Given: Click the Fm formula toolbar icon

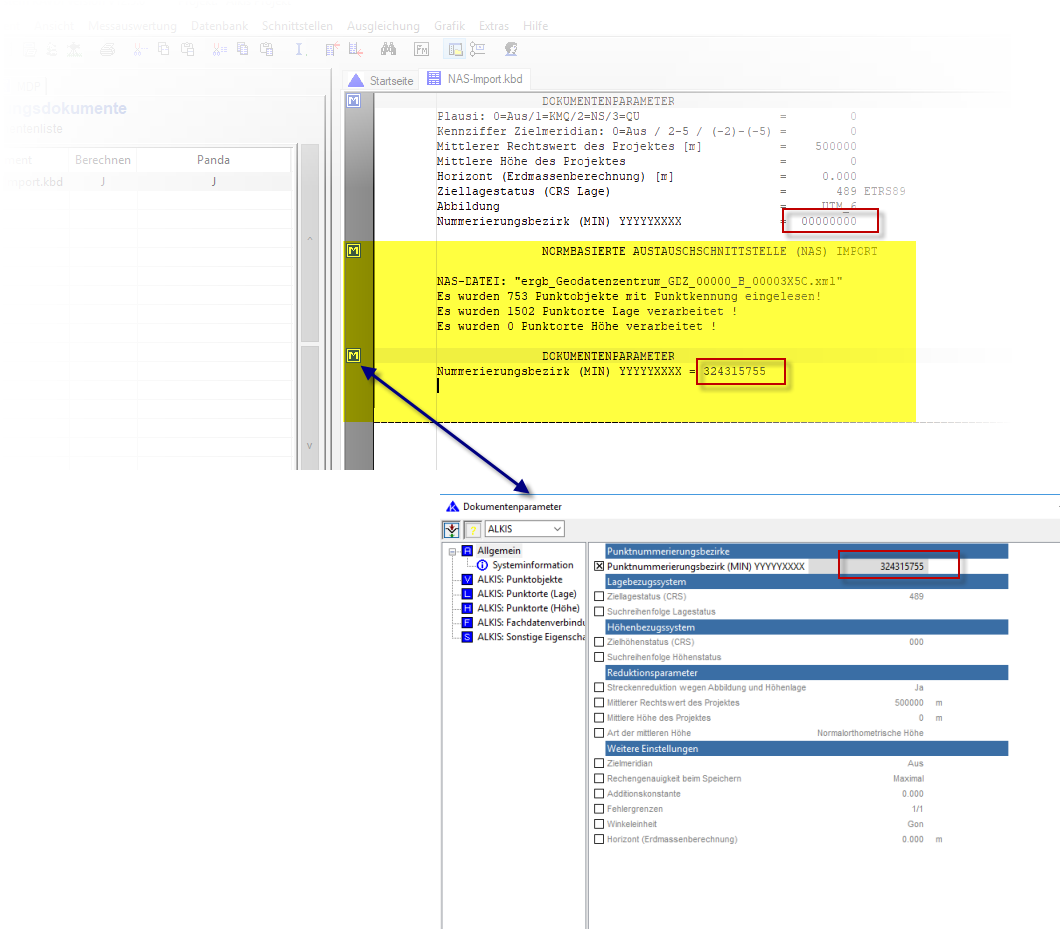Looking at the screenshot, I should [x=422, y=49].
